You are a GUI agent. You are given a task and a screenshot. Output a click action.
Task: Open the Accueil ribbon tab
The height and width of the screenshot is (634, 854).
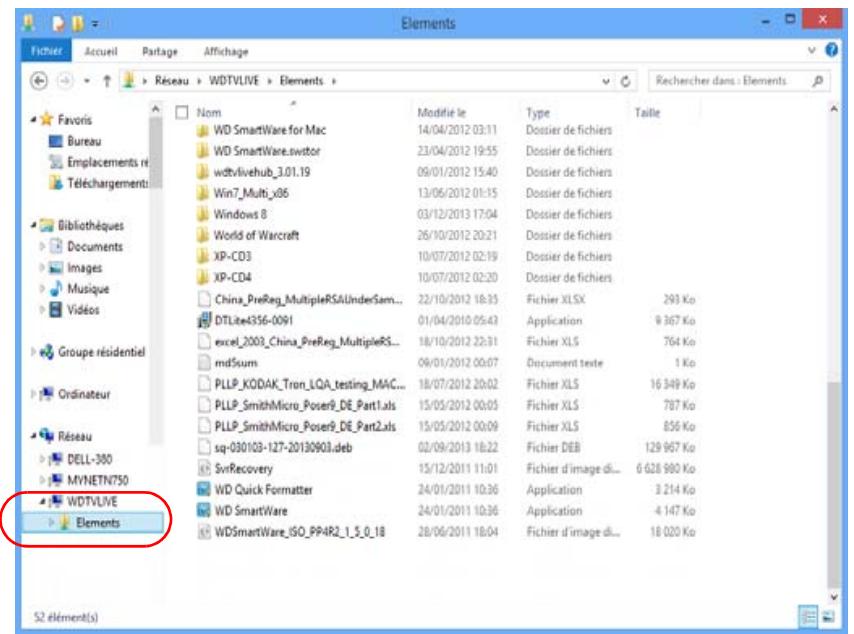101,51
